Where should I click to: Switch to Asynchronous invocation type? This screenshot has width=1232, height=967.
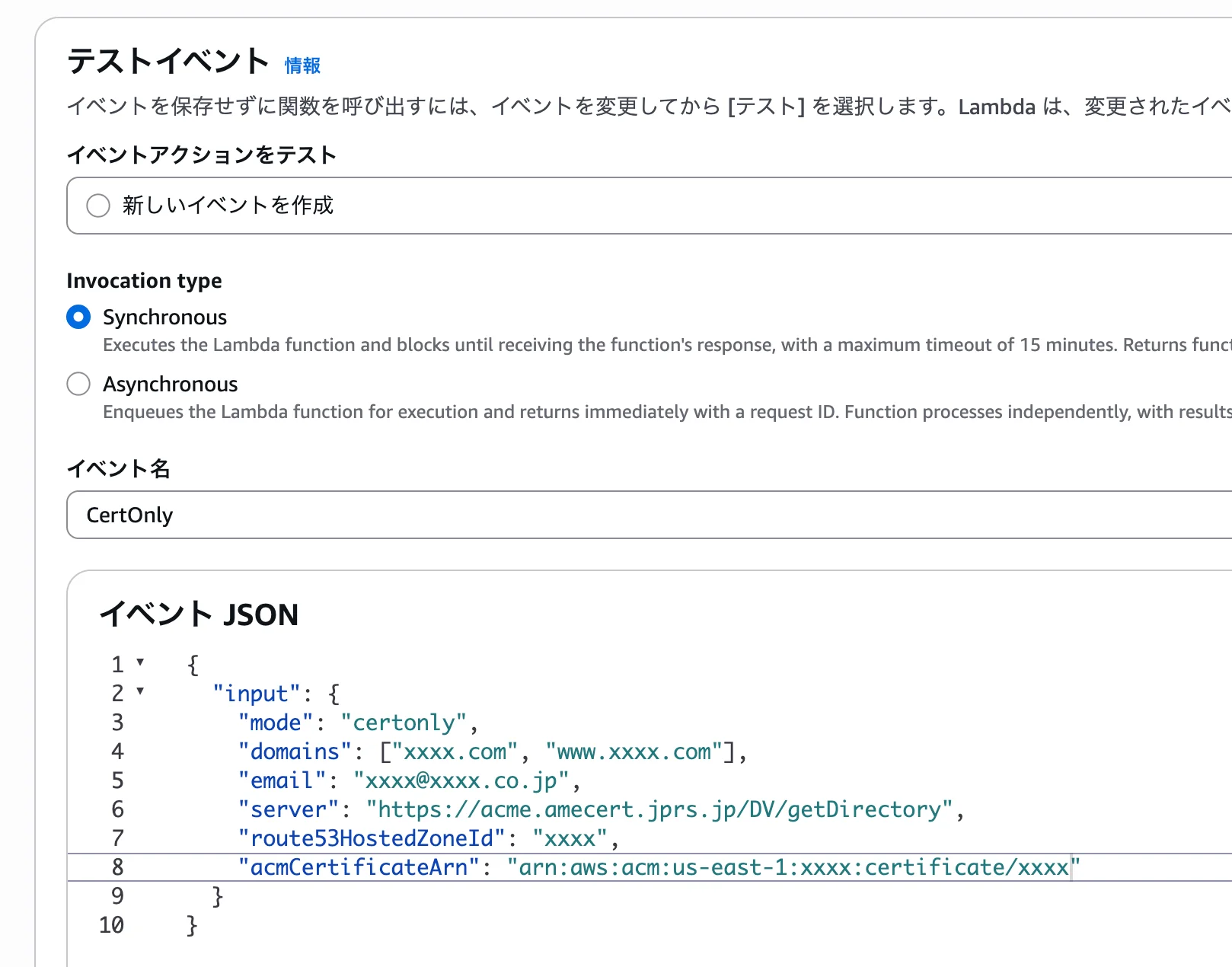click(78, 384)
